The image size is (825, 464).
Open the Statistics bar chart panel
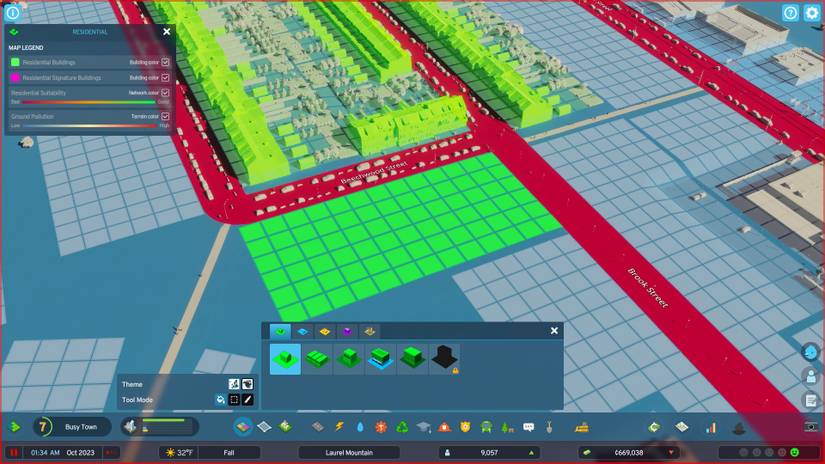pos(711,427)
